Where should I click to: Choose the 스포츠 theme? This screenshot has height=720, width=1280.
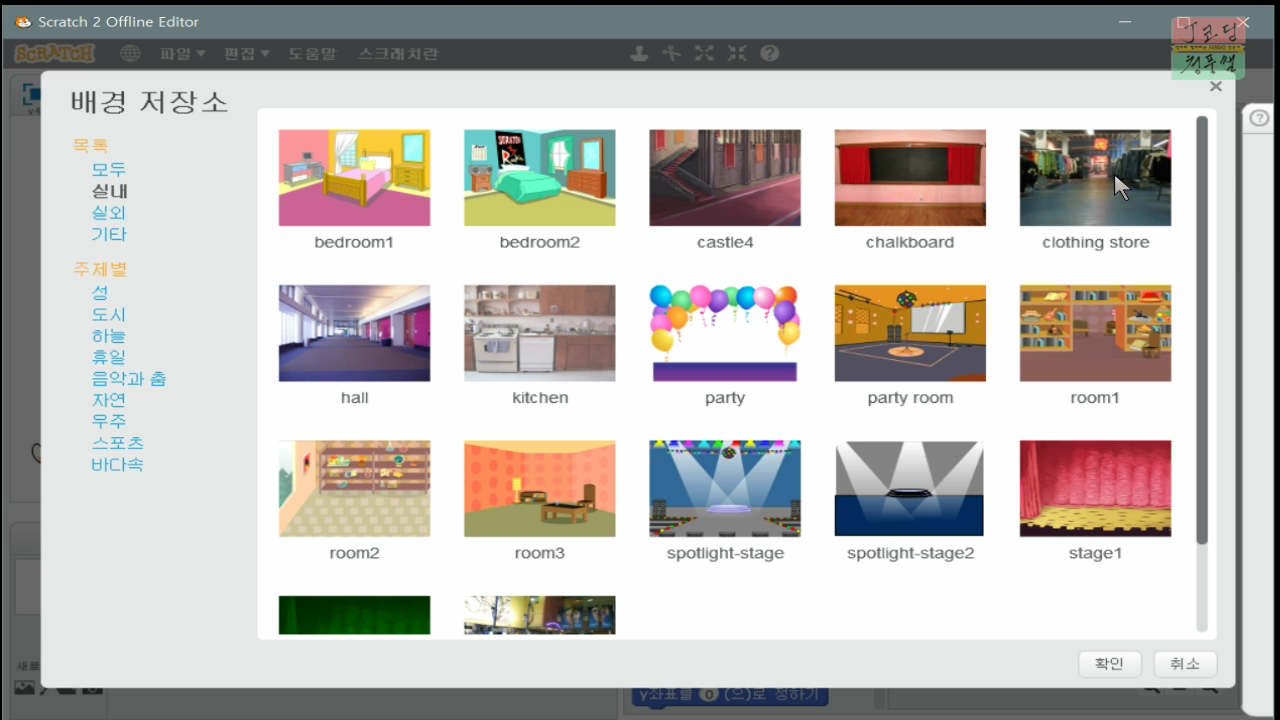pos(118,443)
